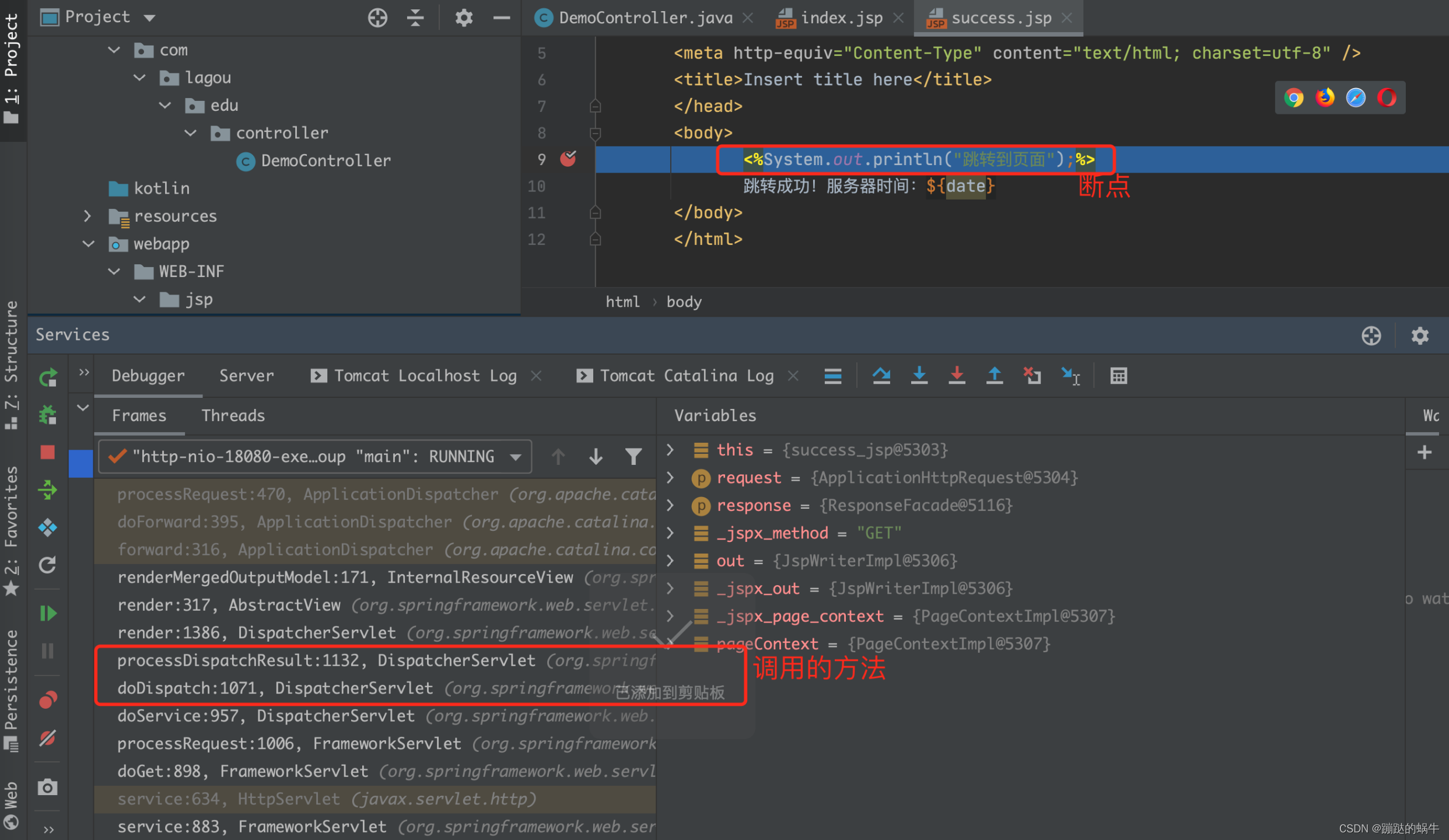Click the Step Over debugger icon
This screenshot has height=840, width=1449.
[881, 376]
